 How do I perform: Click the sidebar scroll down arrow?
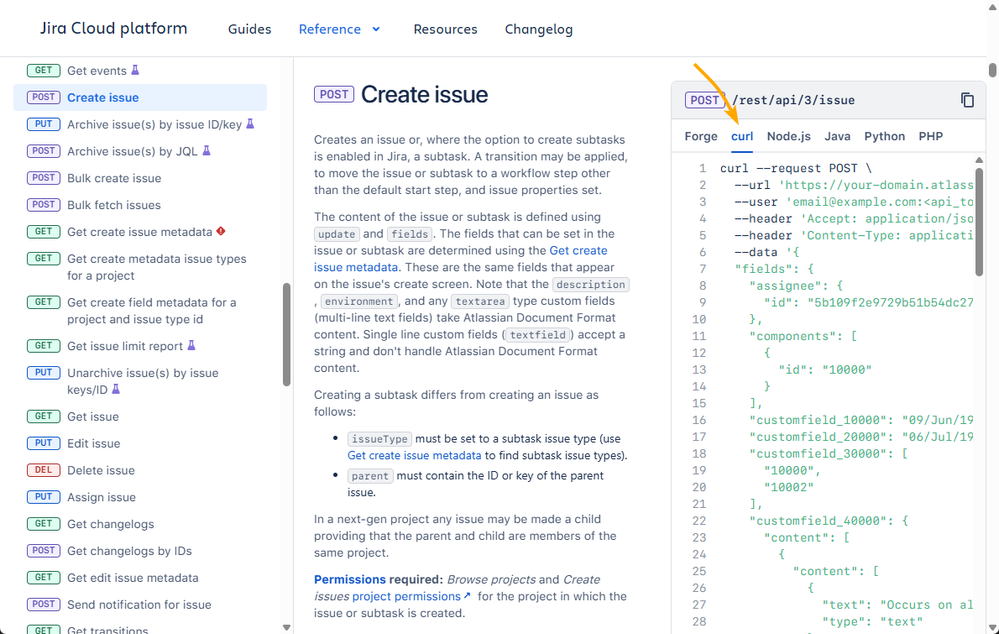pos(286,628)
